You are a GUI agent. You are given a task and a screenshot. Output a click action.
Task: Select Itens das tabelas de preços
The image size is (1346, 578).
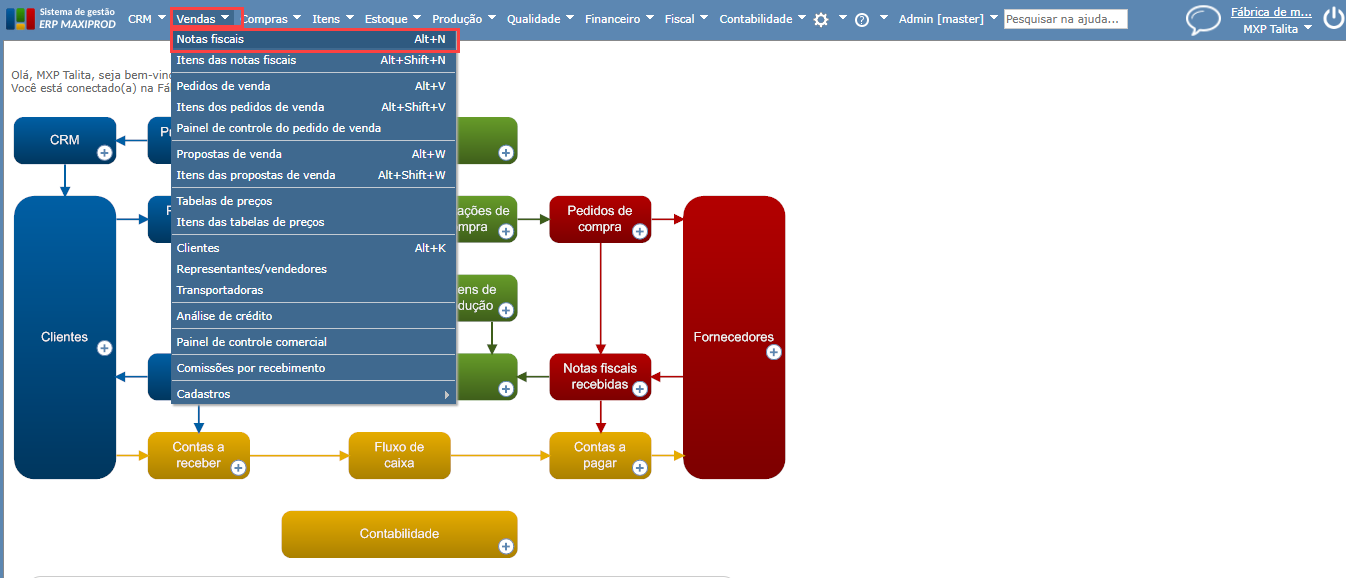coord(314,222)
